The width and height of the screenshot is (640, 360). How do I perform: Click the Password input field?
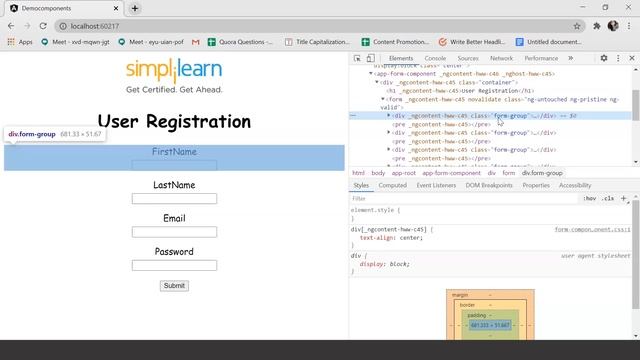174,266
